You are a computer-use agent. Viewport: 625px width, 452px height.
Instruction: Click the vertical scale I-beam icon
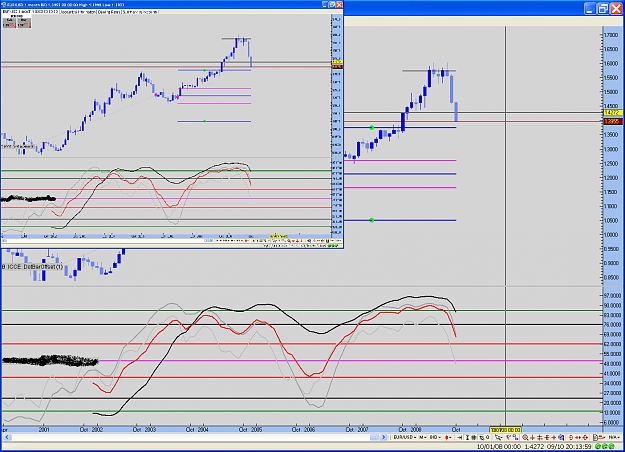pyautogui.click(x=468, y=437)
